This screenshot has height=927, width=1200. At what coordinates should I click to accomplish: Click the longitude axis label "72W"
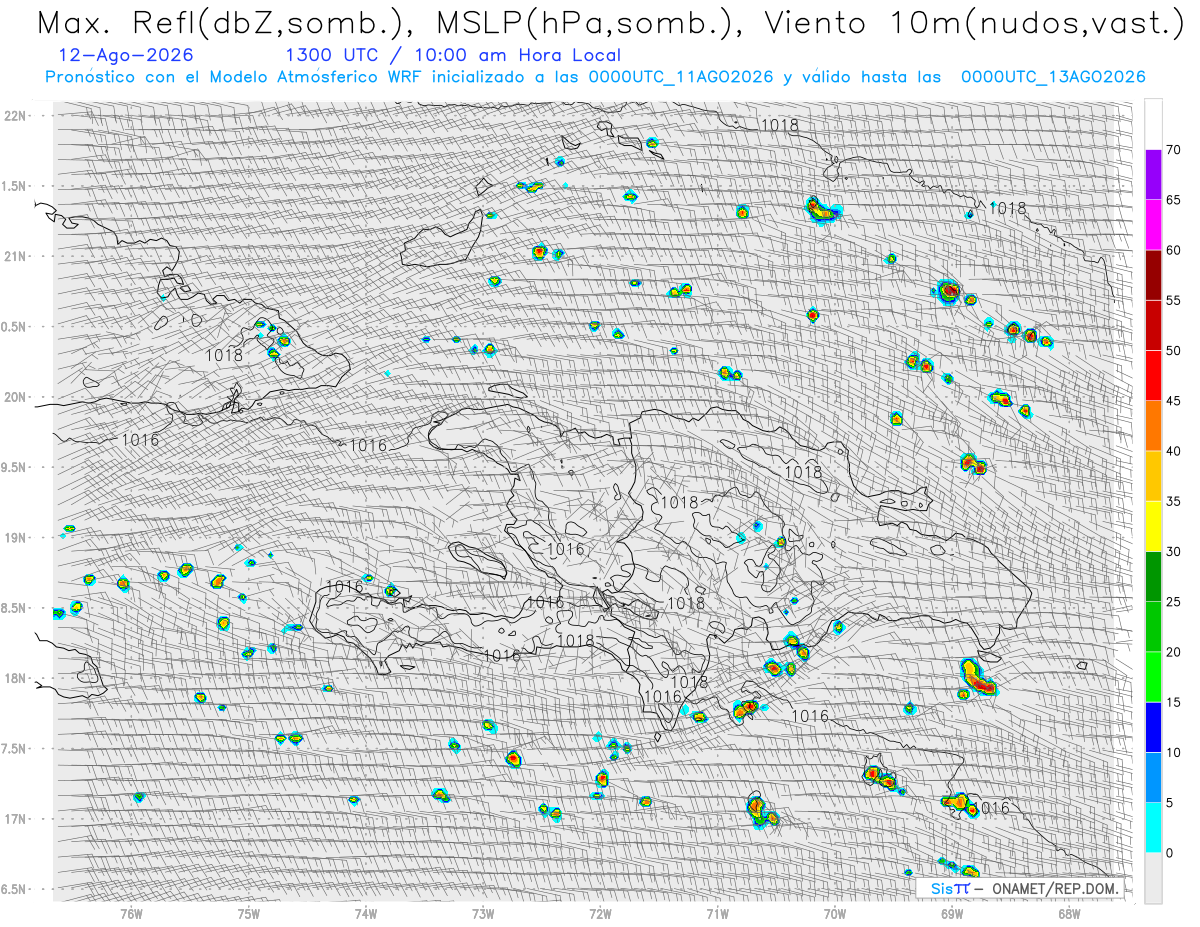(x=600, y=914)
